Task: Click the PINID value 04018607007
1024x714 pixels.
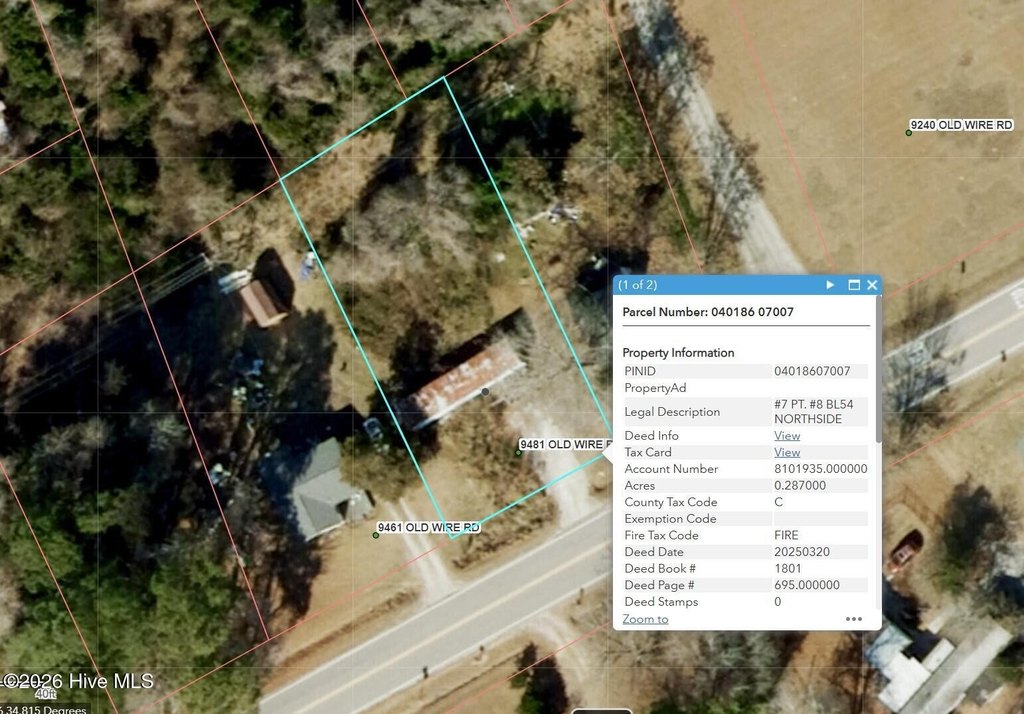Action: pos(812,371)
